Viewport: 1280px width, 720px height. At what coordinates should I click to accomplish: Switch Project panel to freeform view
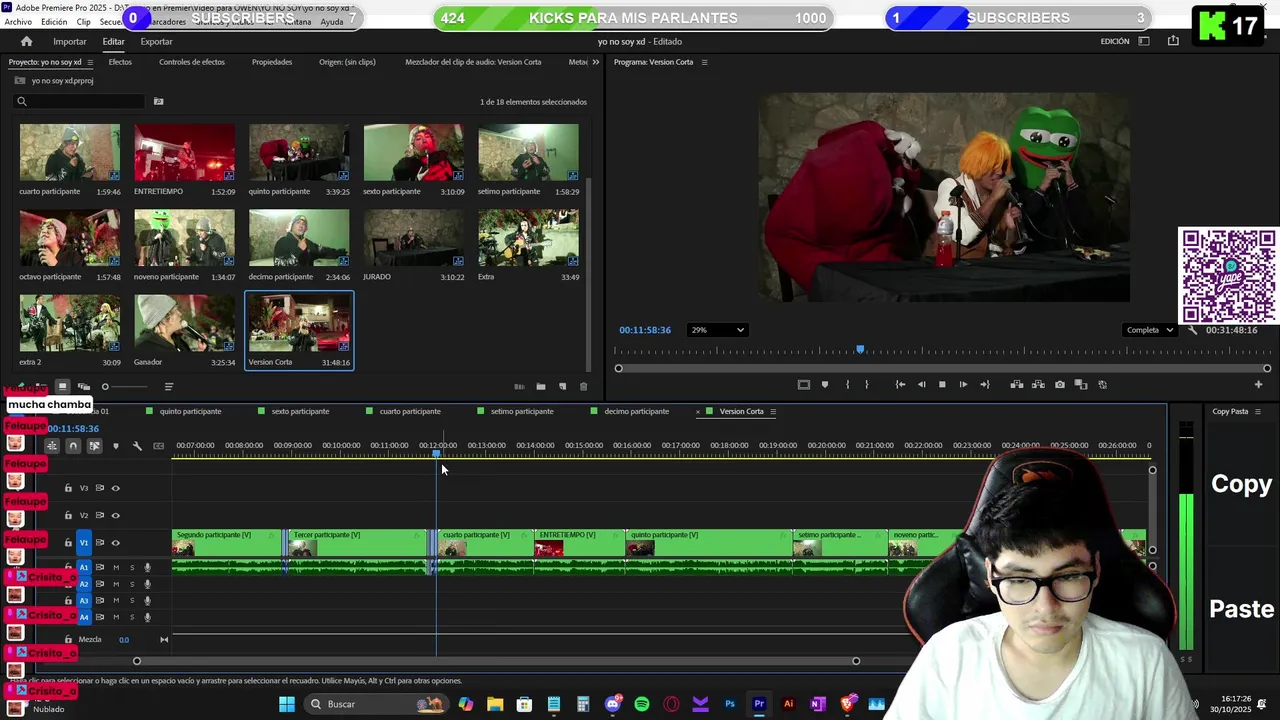pyautogui.click(x=84, y=387)
